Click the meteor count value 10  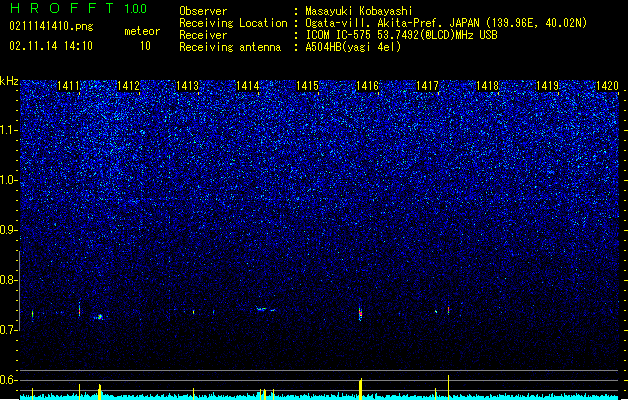click(145, 46)
